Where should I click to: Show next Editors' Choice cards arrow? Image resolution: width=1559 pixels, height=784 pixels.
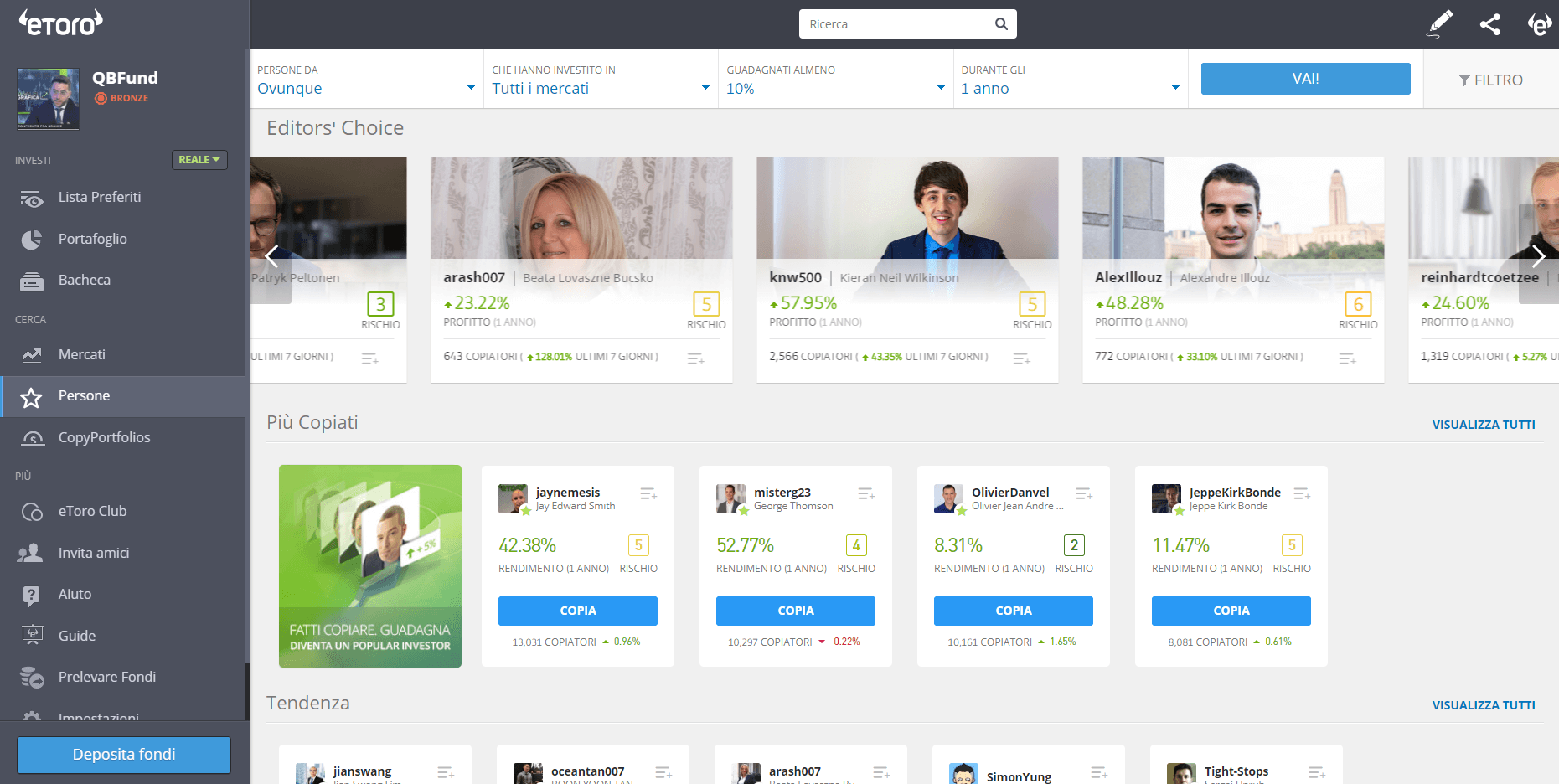click(x=1539, y=255)
